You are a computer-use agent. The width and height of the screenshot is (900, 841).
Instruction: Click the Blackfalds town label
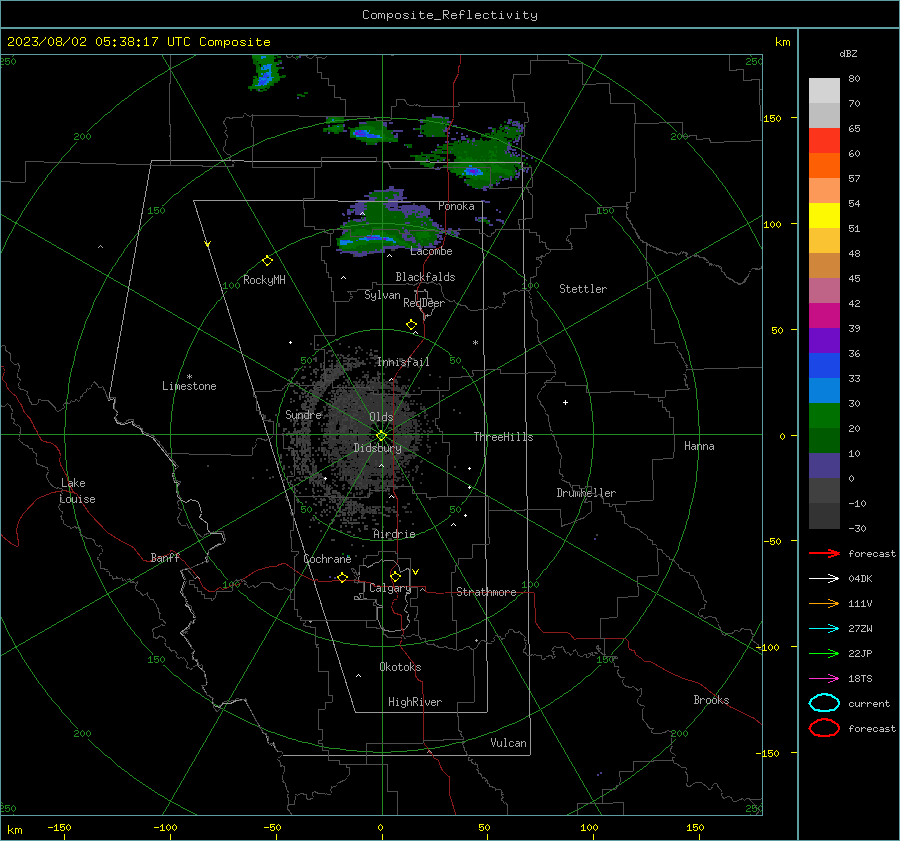point(425,277)
